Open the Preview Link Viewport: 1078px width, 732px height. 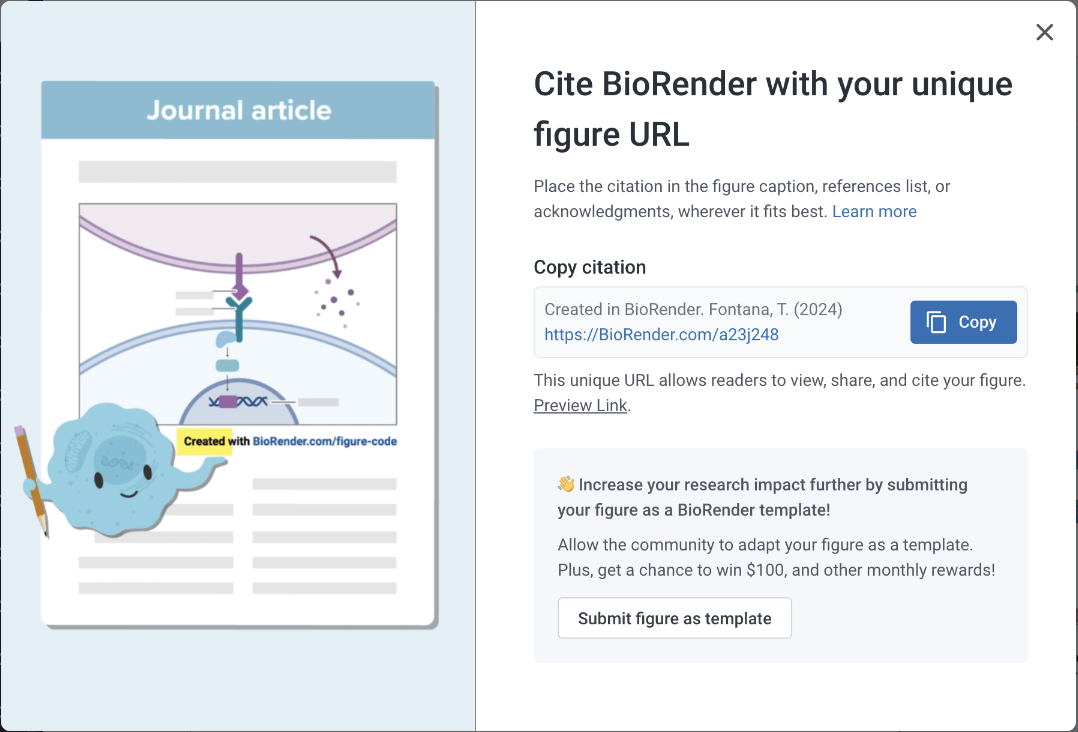tap(580, 406)
